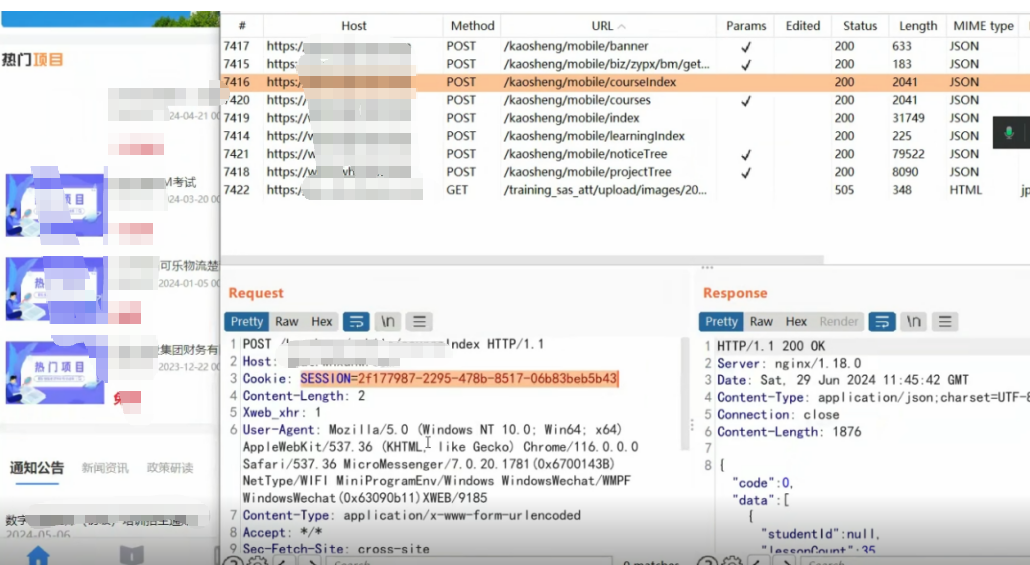Toggle non-printable characters \n in Request panel
This screenshot has width=1030, height=565.
[x=388, y=321]
